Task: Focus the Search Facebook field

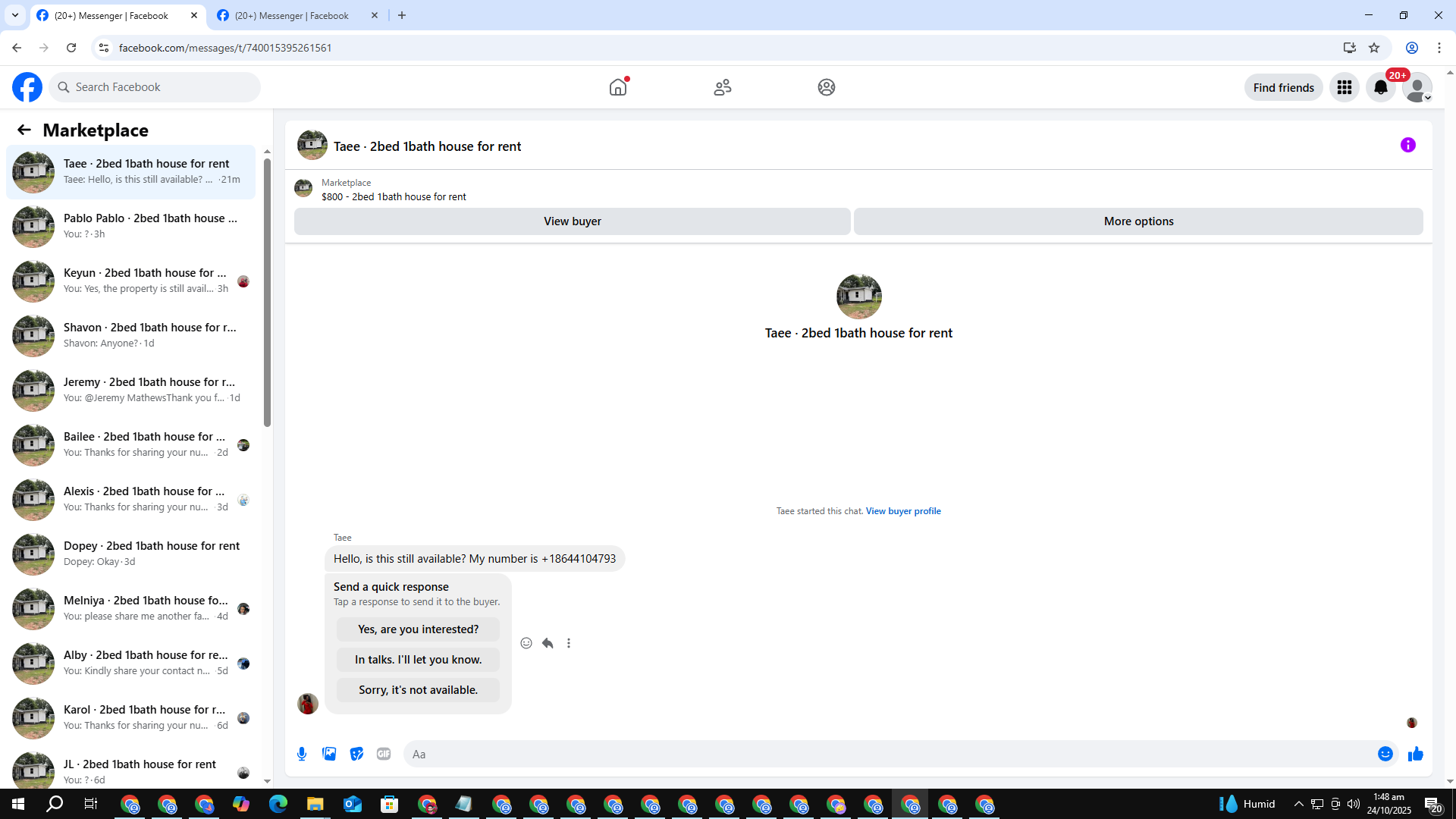Action: [x=155, y=87]
